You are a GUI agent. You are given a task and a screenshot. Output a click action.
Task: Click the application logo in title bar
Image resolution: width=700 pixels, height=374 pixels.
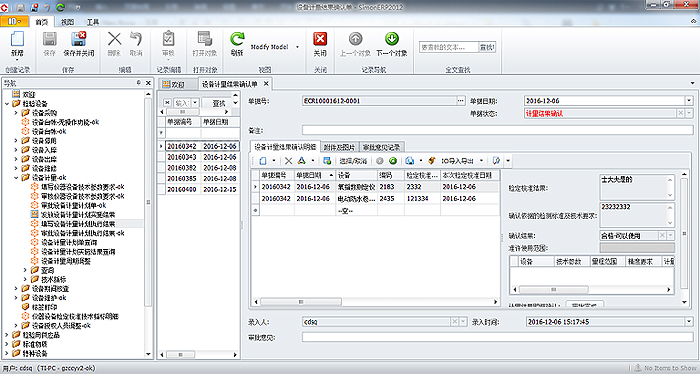(x=4, y=7)
